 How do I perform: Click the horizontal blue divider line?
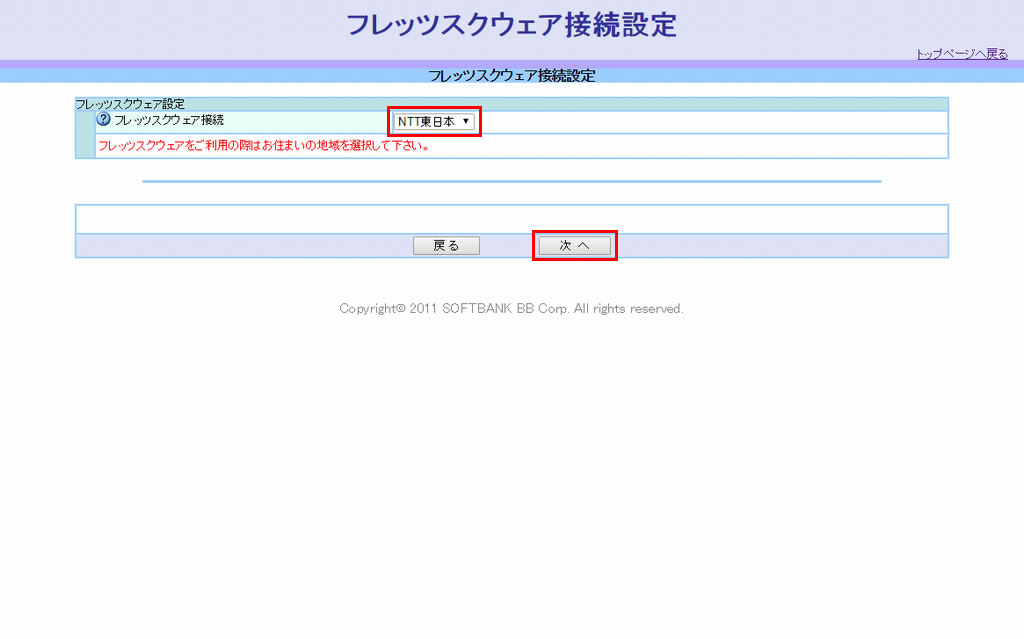tap(511, 182)
